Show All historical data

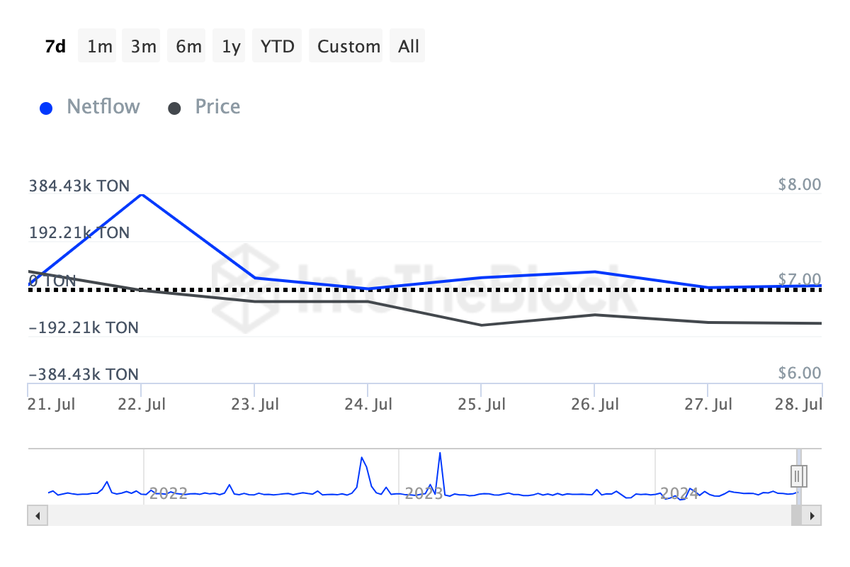[408, 46]
